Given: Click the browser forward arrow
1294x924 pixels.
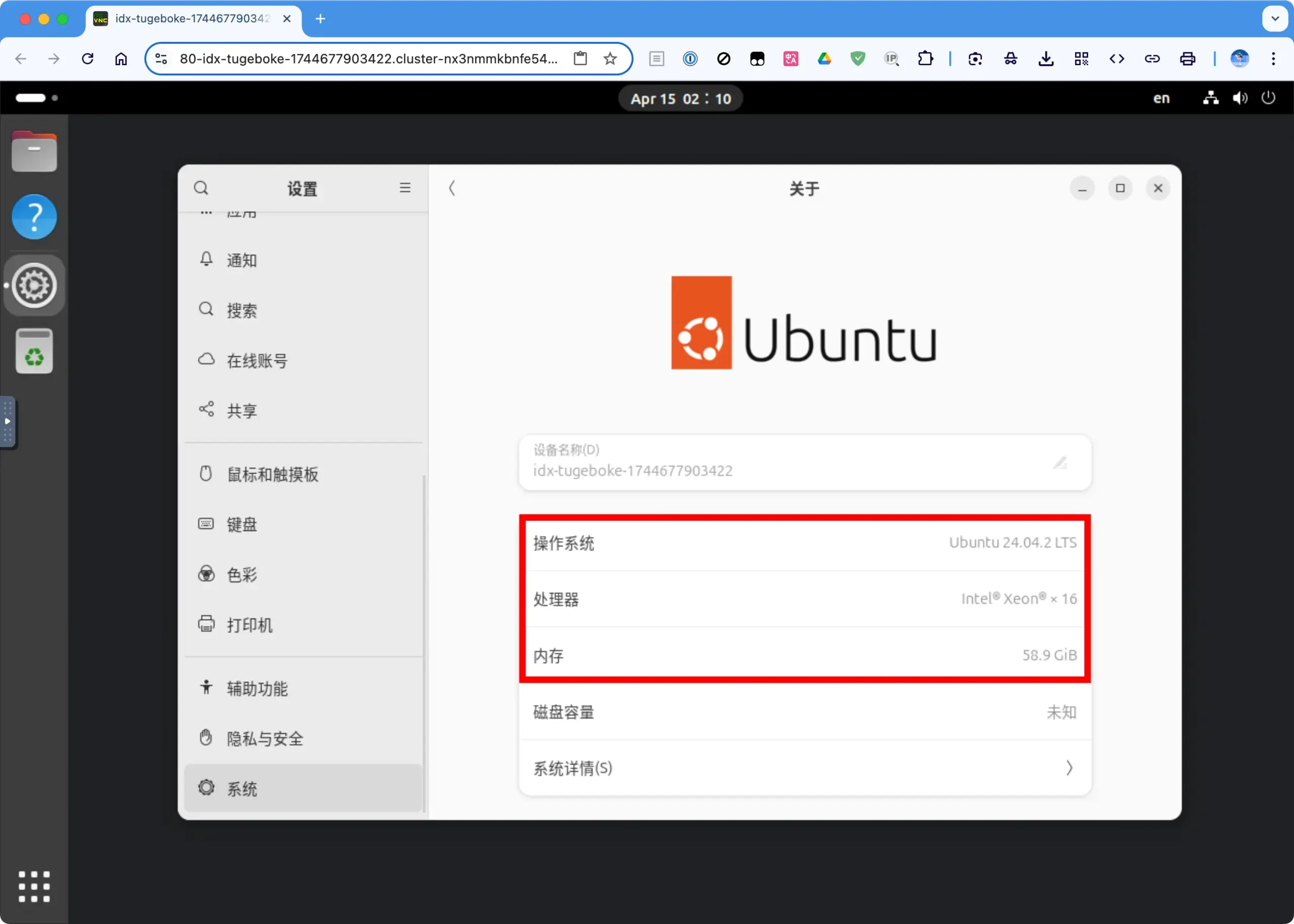Looking at the screenshot, I should [x=54, y=59].
